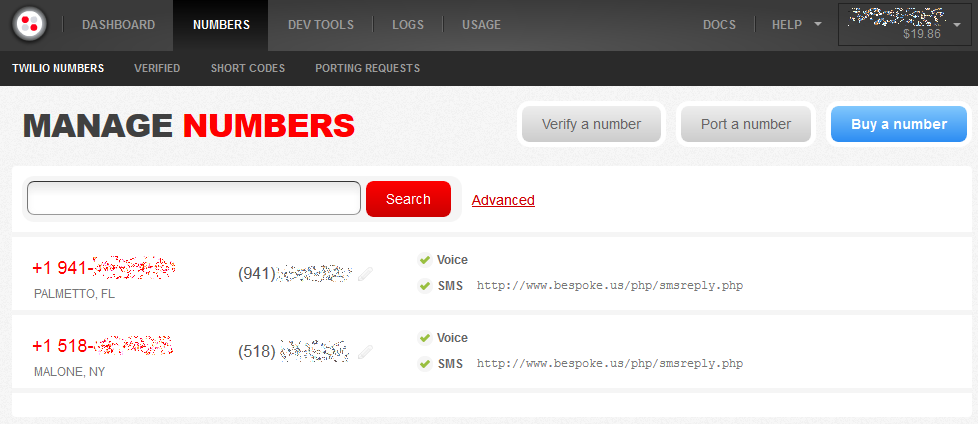
Task: Select the Verified sub-tab
Action: [x=157, y=69]
